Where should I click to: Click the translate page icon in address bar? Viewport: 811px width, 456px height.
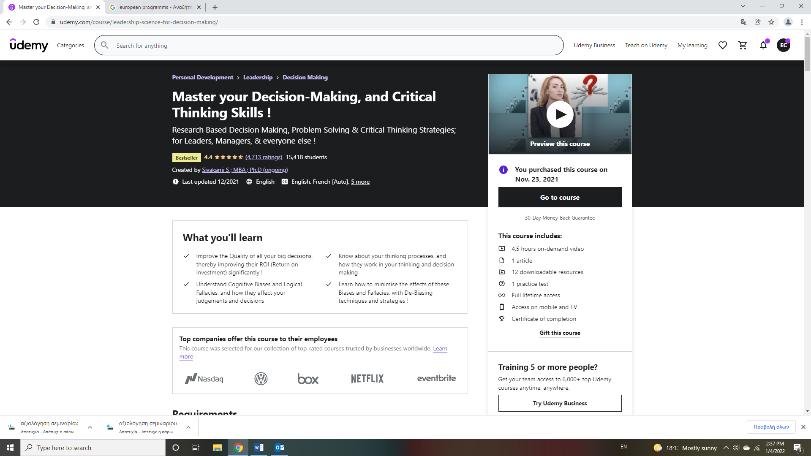pos(743,22)
